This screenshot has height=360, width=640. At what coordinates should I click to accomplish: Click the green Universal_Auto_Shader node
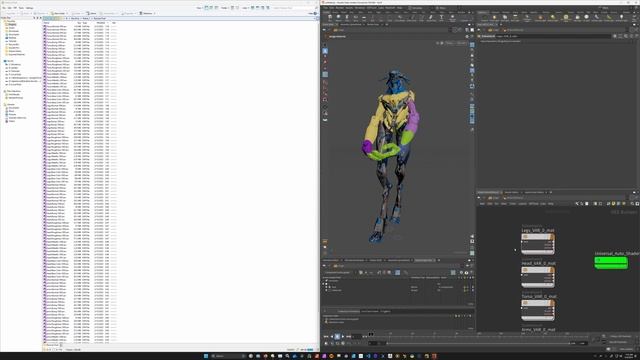click(x=611, y=262)
